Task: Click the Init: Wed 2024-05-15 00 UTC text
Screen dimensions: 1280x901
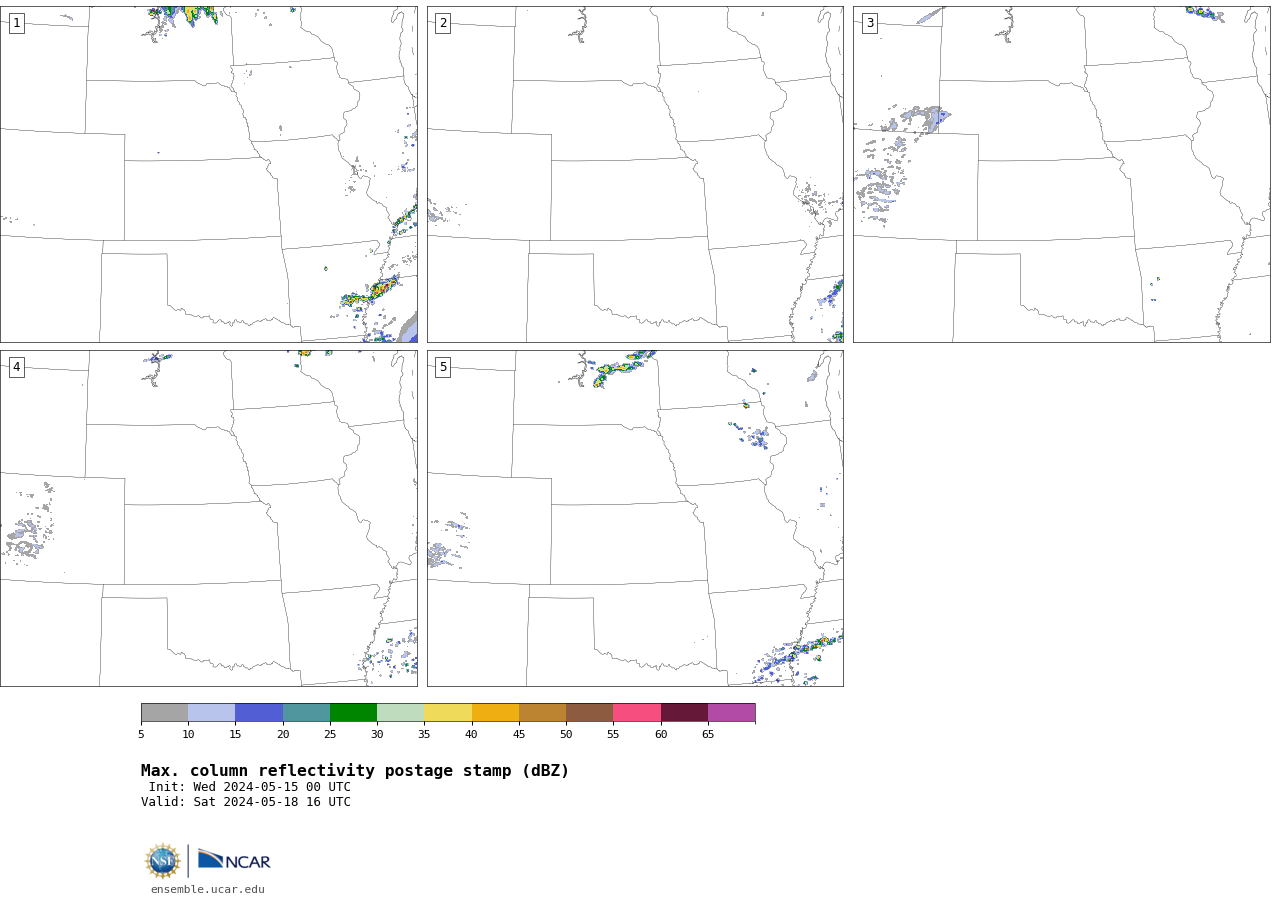Action: tap(250, 787)
